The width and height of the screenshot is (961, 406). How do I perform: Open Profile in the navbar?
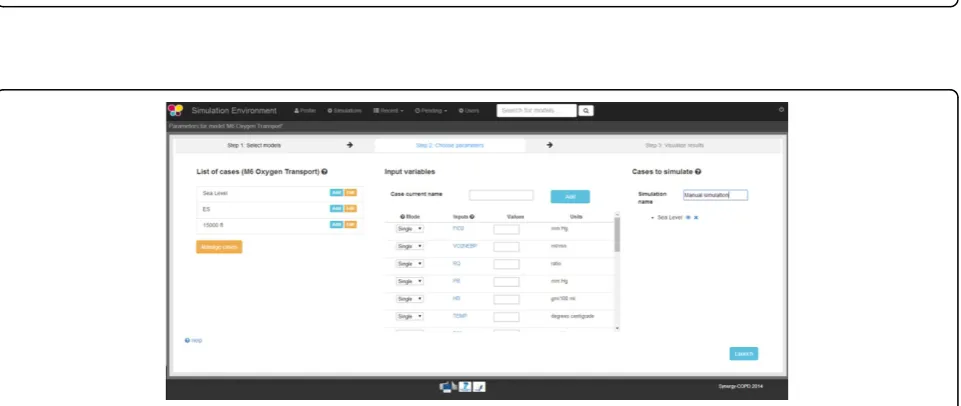point(305,111)
